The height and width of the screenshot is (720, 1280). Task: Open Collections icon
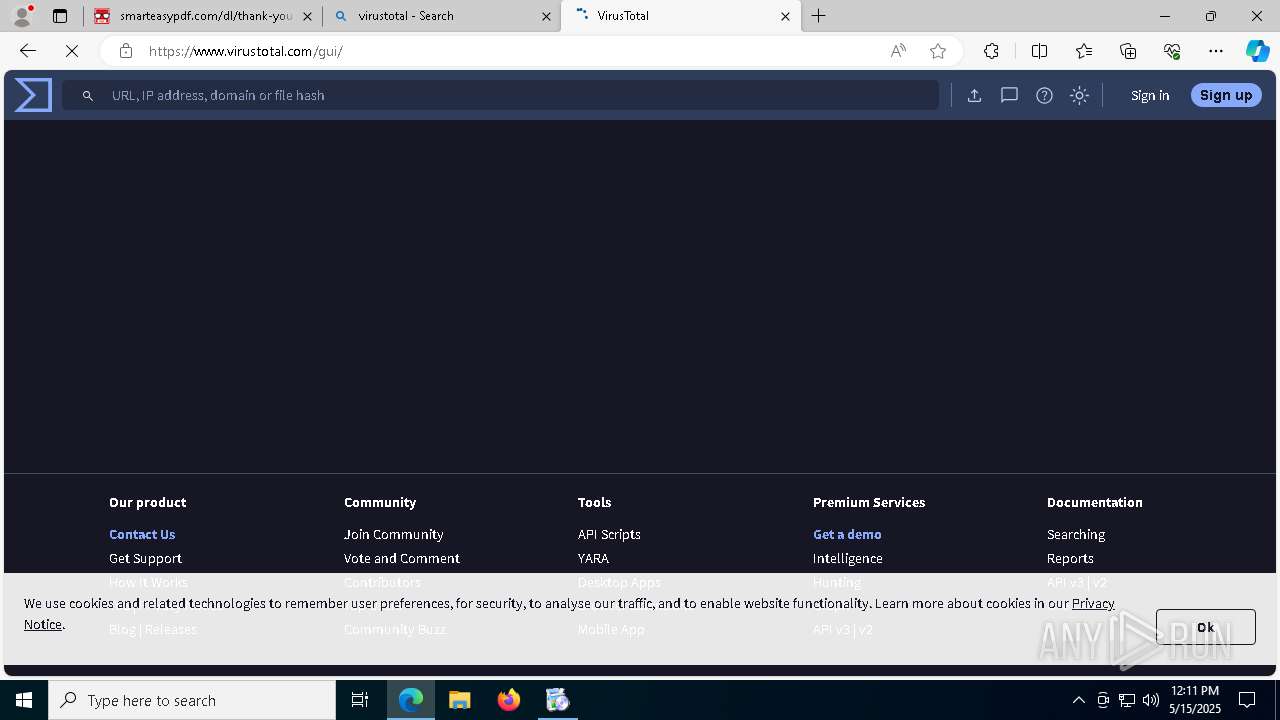[x=1128, y=51]
